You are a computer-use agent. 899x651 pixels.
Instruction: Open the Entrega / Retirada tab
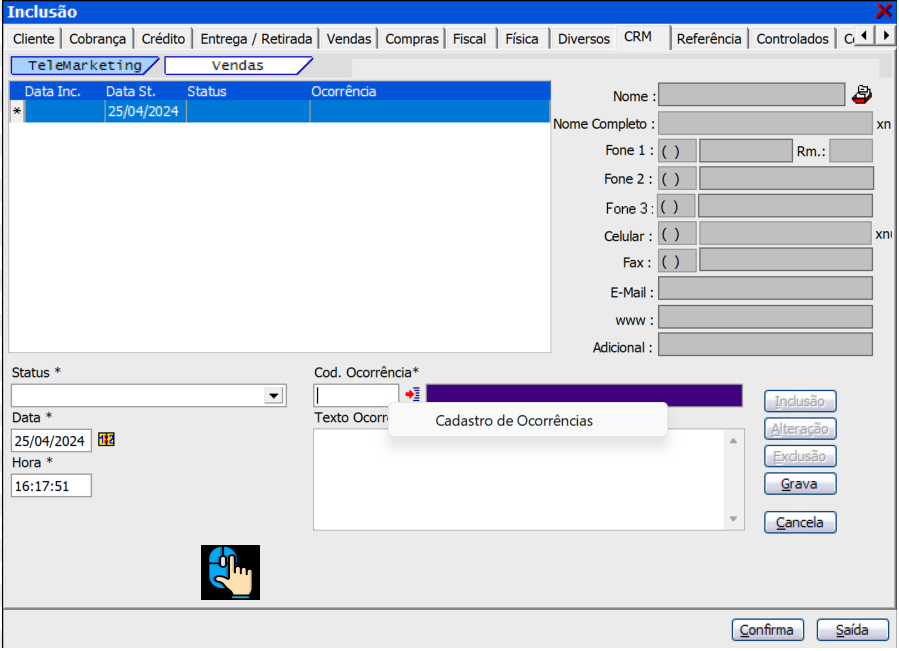click(256, 39)
